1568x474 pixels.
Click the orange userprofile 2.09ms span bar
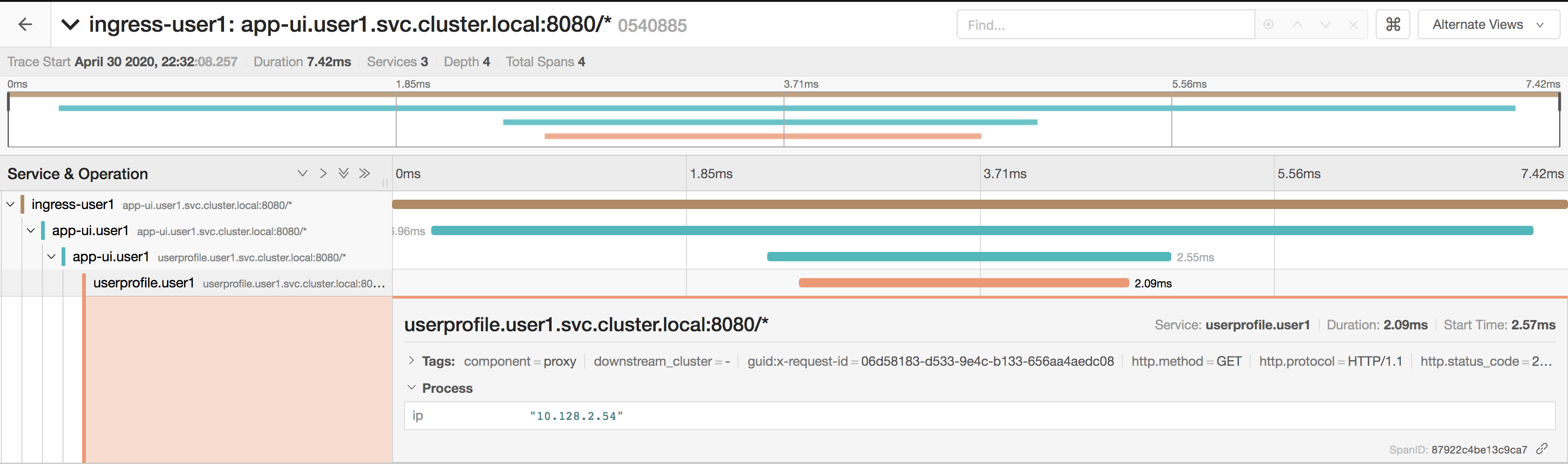coord(964,282)
